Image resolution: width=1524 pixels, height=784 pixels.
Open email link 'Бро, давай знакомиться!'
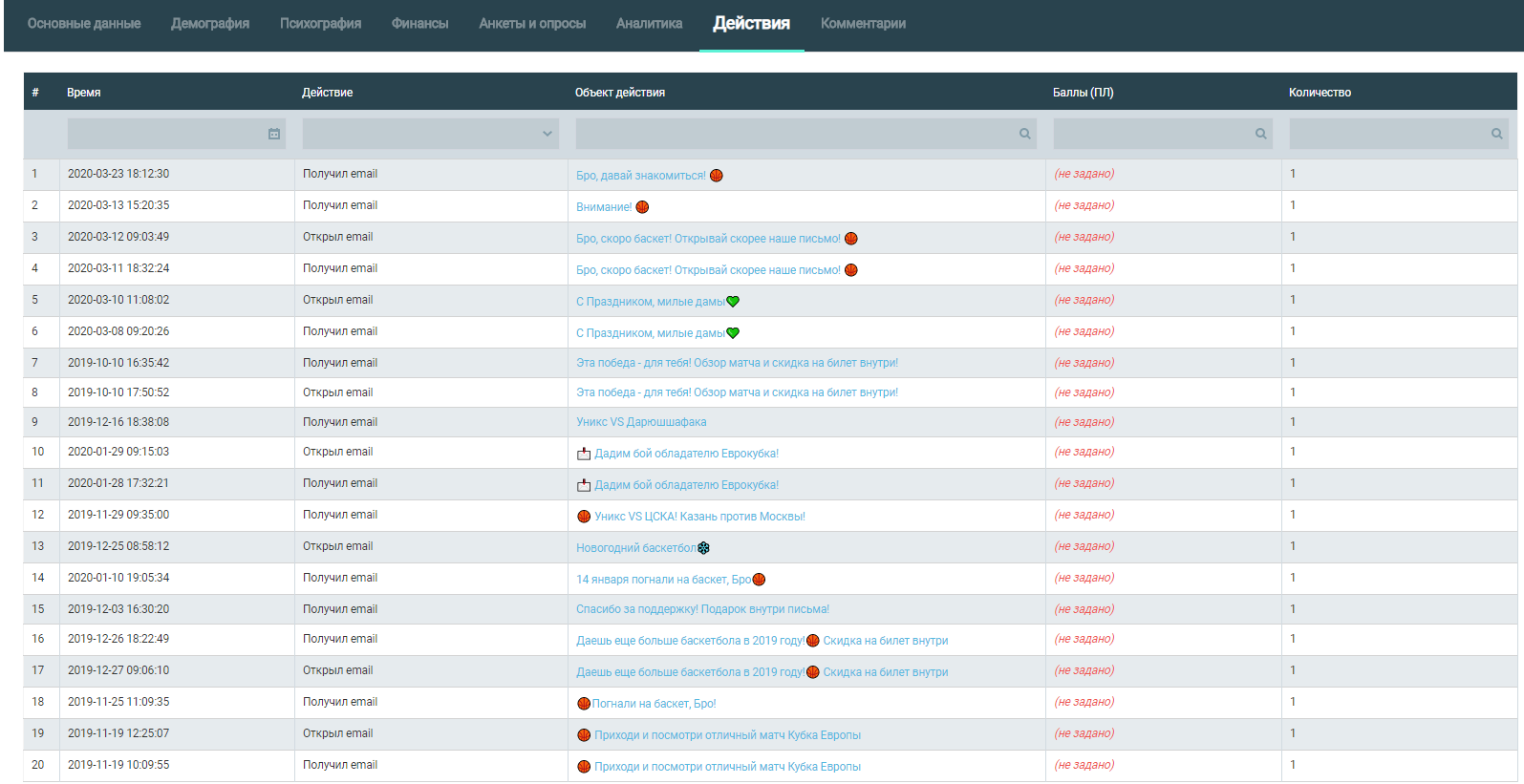point(640,176)
